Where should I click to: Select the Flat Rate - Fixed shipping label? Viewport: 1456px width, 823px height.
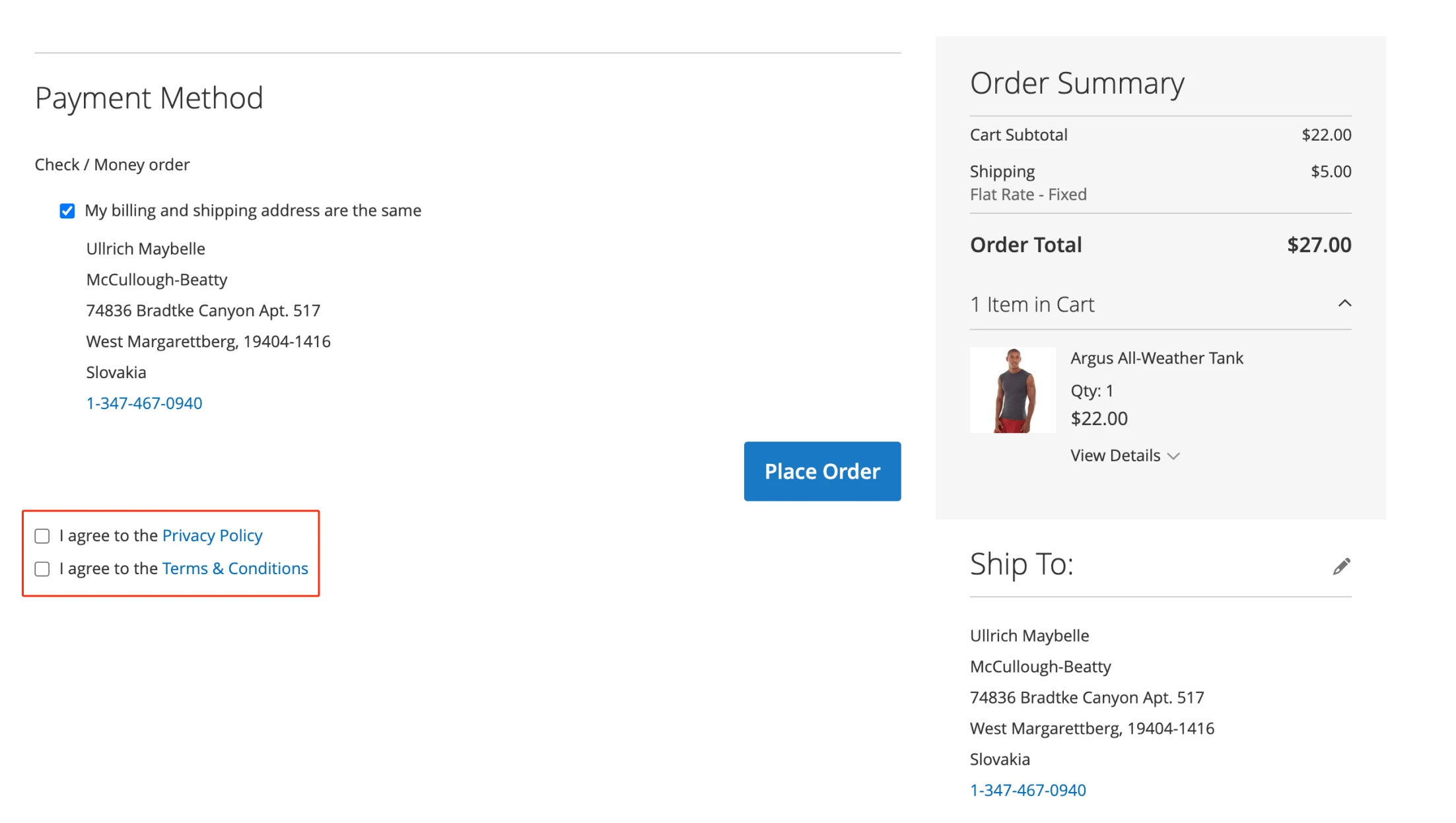(x=1028, y=194)
